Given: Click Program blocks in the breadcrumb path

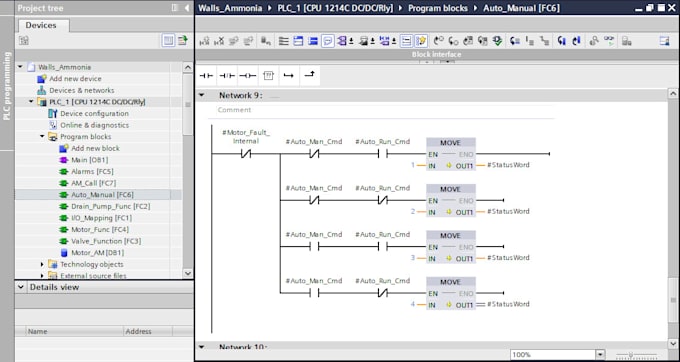Looking at the screenshot, I should tap(438, 8).
